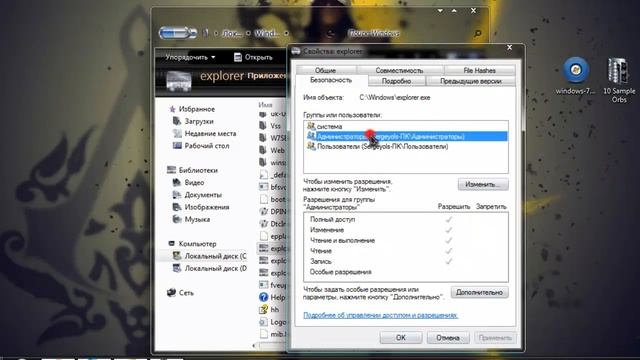
Task: Close the Свойства: explorer dialog
Action: 509,48
